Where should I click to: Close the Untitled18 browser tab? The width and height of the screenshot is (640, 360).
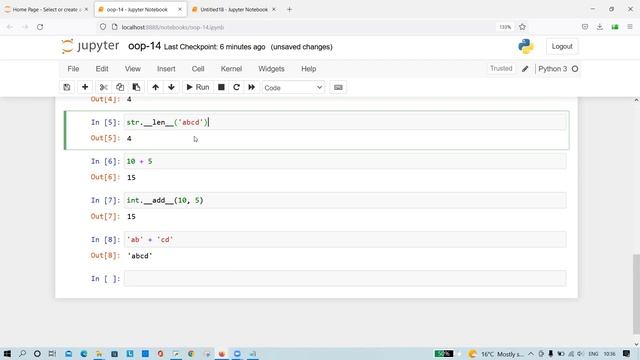[273, 9]
